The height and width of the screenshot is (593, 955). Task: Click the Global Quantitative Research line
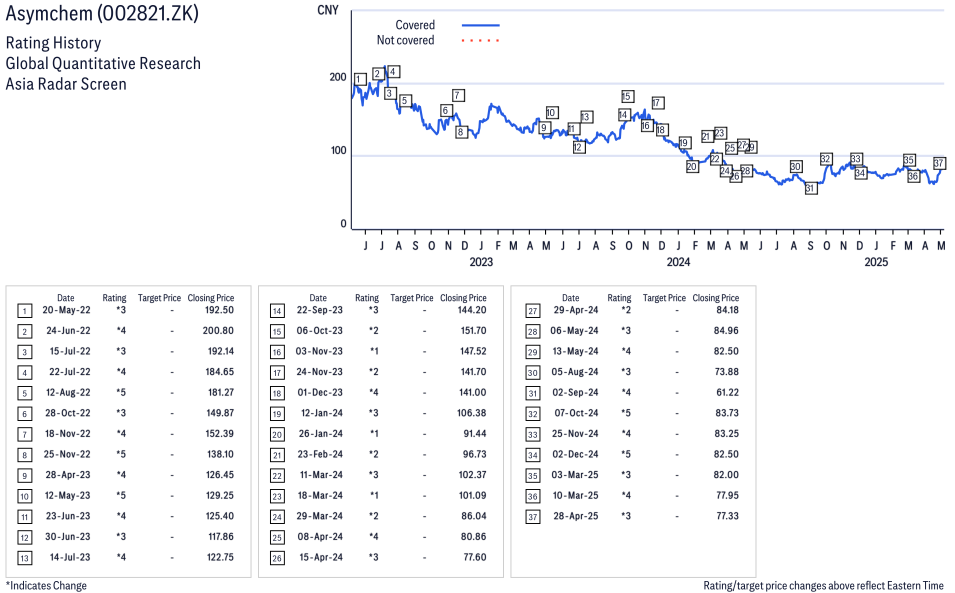point(103,63)
